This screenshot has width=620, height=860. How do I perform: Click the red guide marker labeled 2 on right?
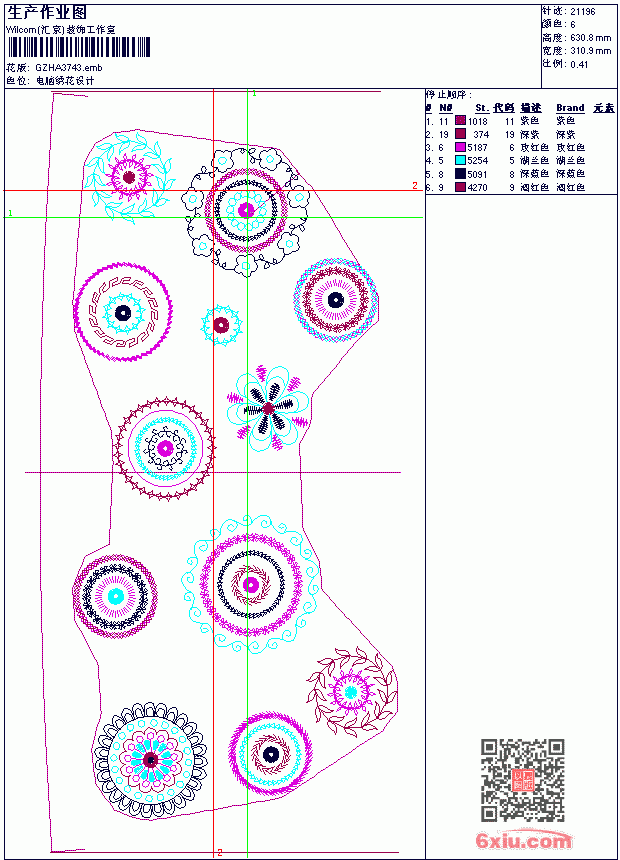tap(415, 185)
